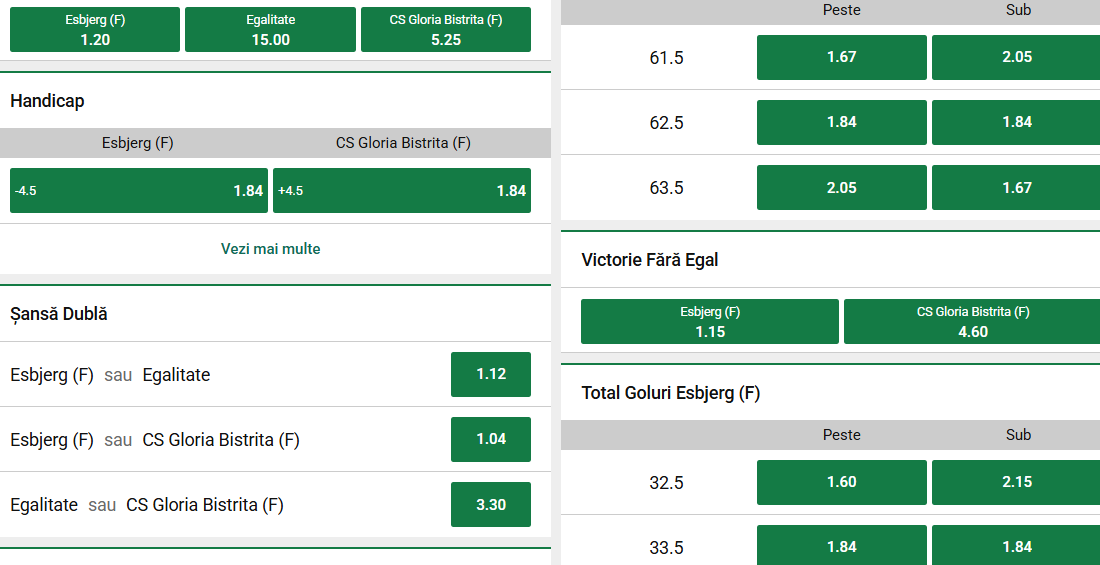The height and width of the screenshot is (565, 1100).
Task: Bet Peste 61.5 at 1.67
Action: [841, 57]
